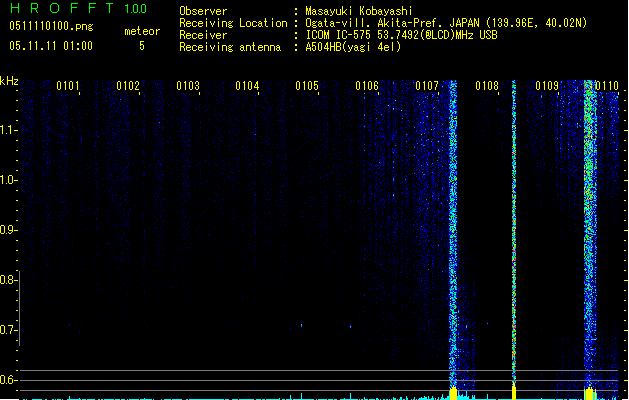This screenshot has height=400, width=629.
Task: Click the meteor count value 5
Action: click(142, 46)
